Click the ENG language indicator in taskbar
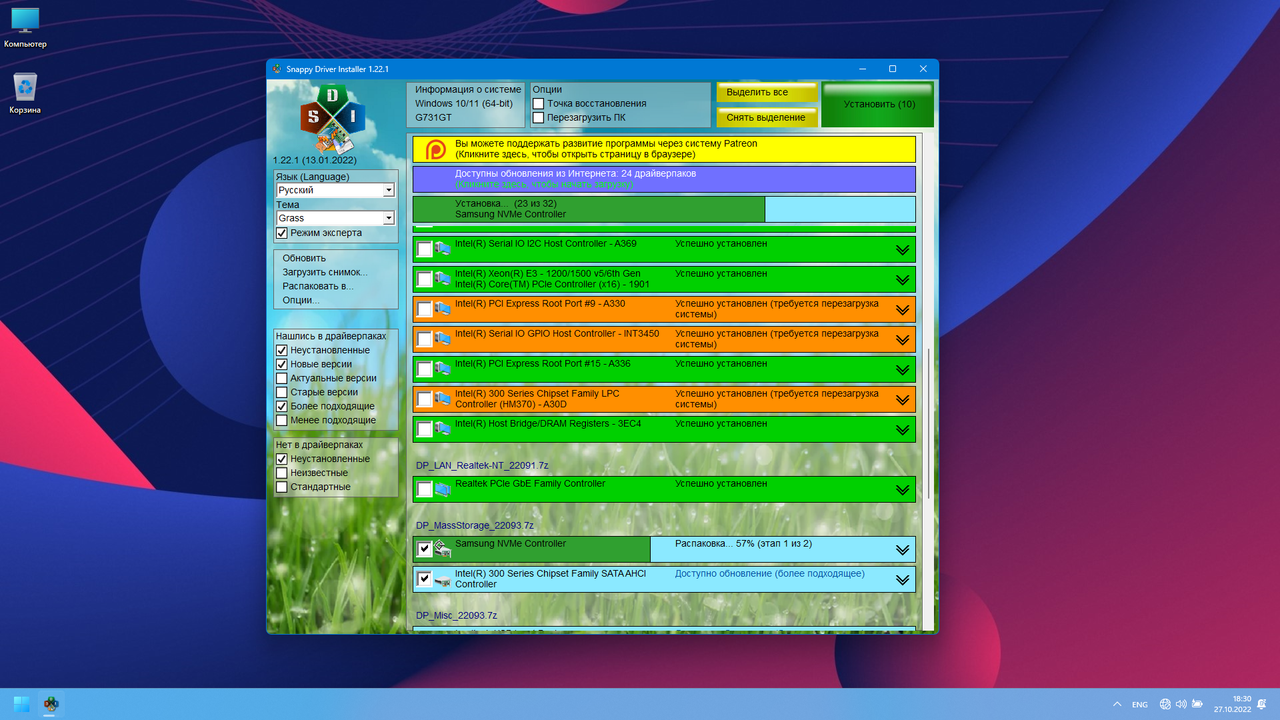Viewport: 1280px width, 720px height. click(x=1140, y=704)
